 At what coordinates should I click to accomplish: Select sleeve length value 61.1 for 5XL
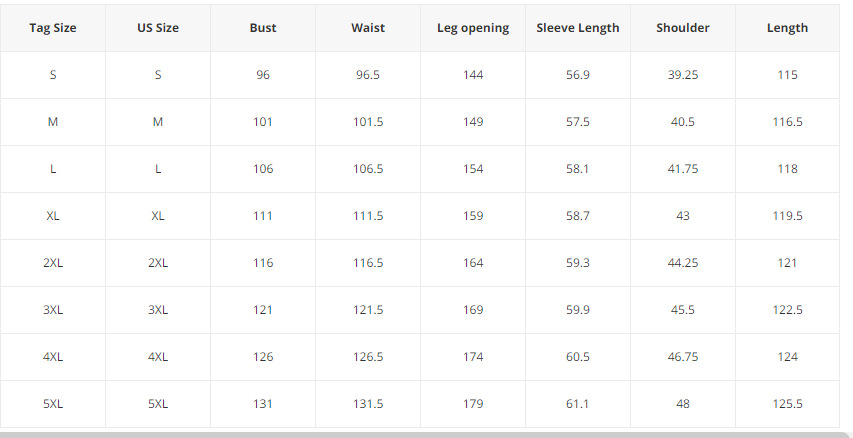(x=578, y=404)
